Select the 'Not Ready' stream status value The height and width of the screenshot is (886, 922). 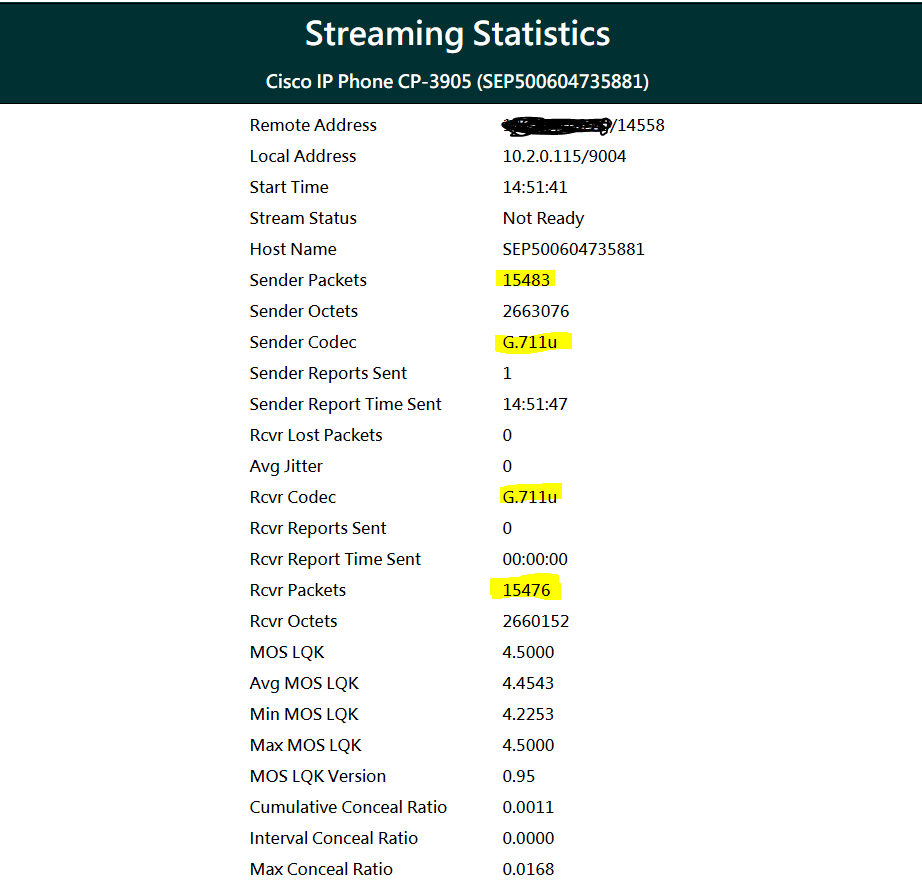(543, 219)
